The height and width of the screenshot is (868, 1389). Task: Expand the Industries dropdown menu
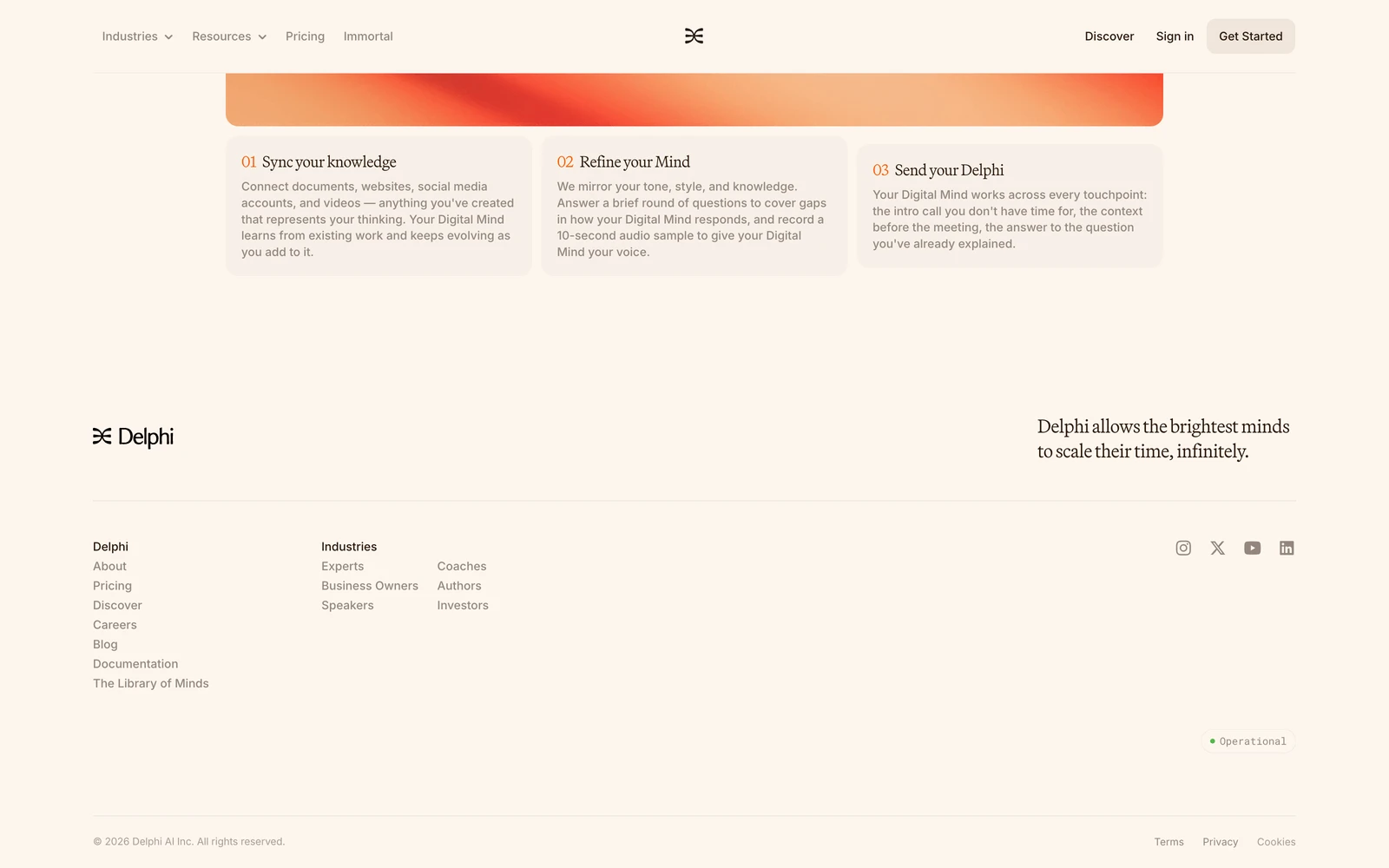coord(137,36)
